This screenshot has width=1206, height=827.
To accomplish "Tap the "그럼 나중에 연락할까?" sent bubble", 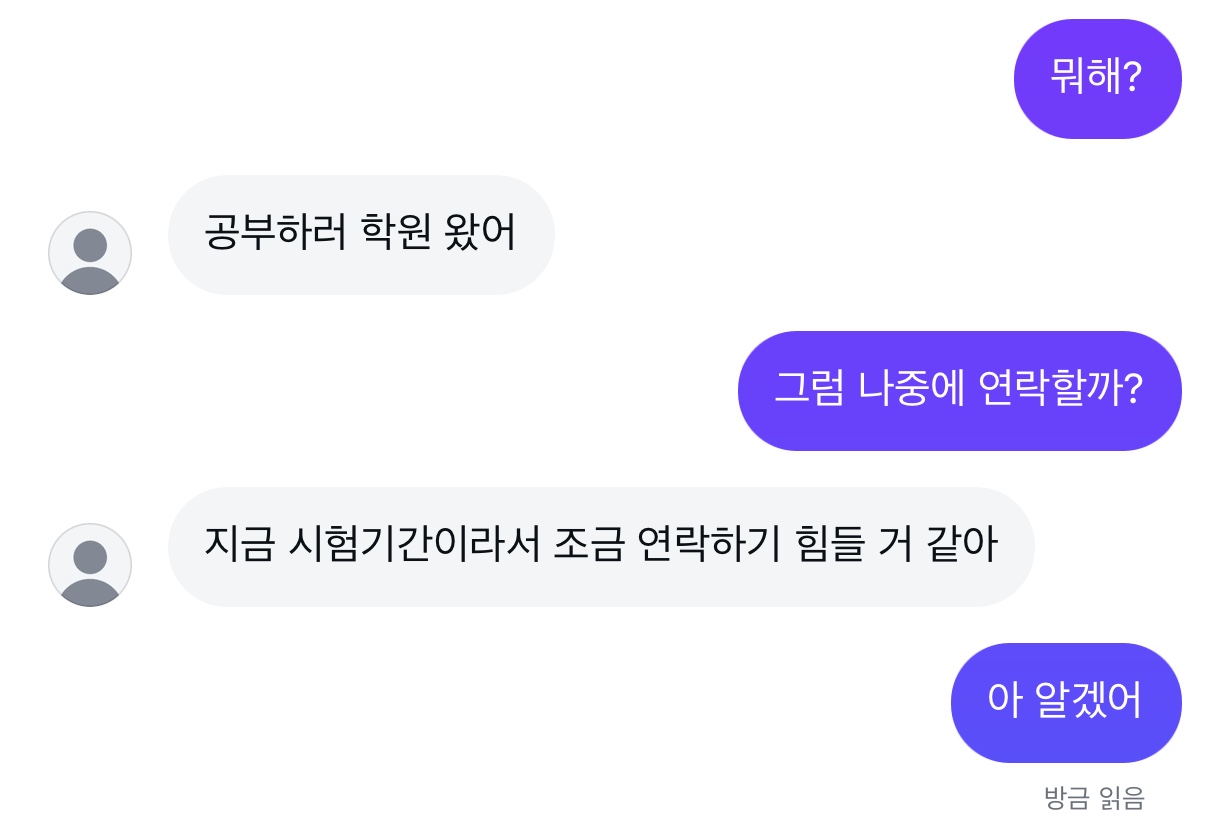I will tap(959, 390).
